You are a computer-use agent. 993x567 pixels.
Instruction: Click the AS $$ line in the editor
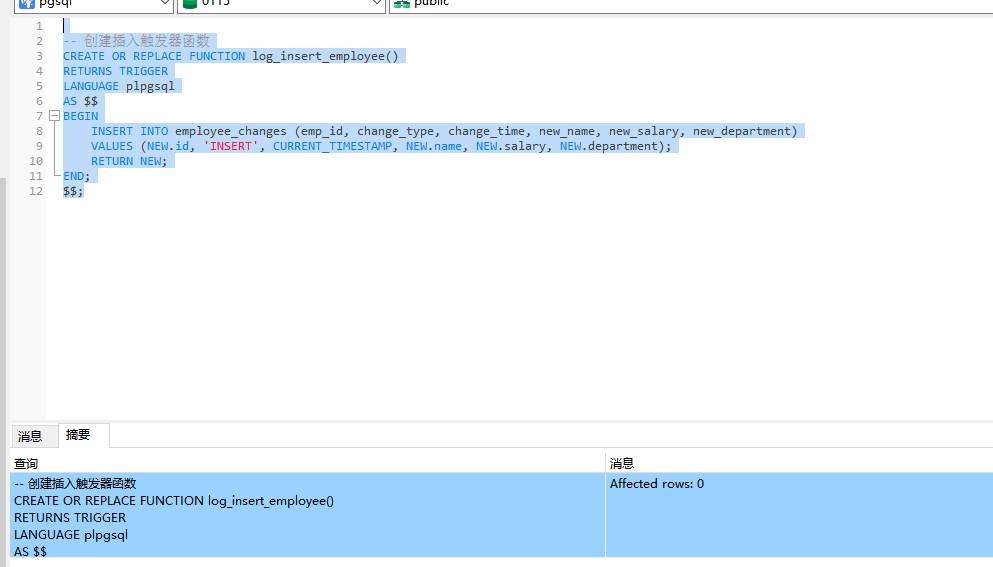(80, 101)
